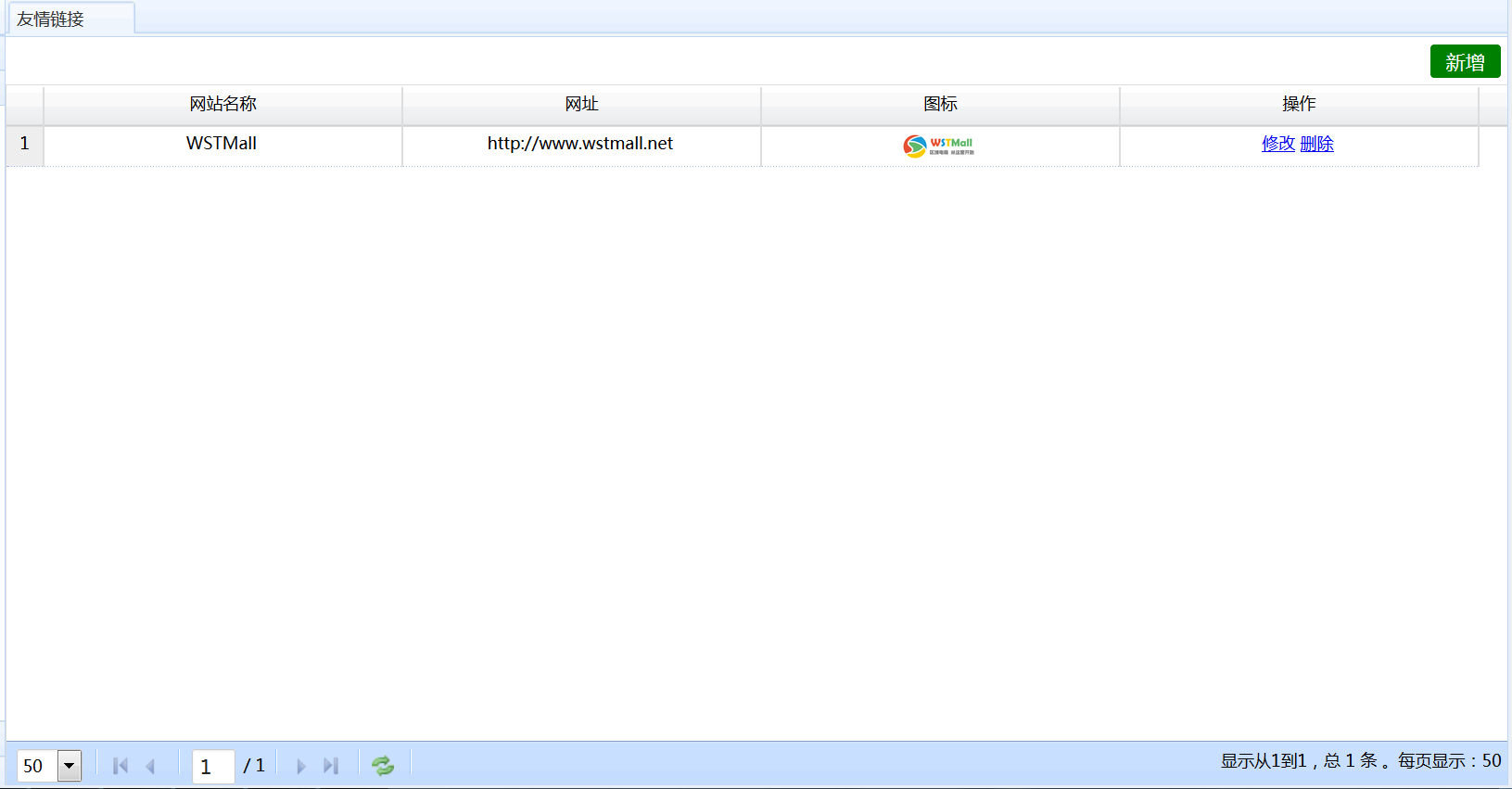
Task: Go to the first page of results
Action: tap(121, 766)
